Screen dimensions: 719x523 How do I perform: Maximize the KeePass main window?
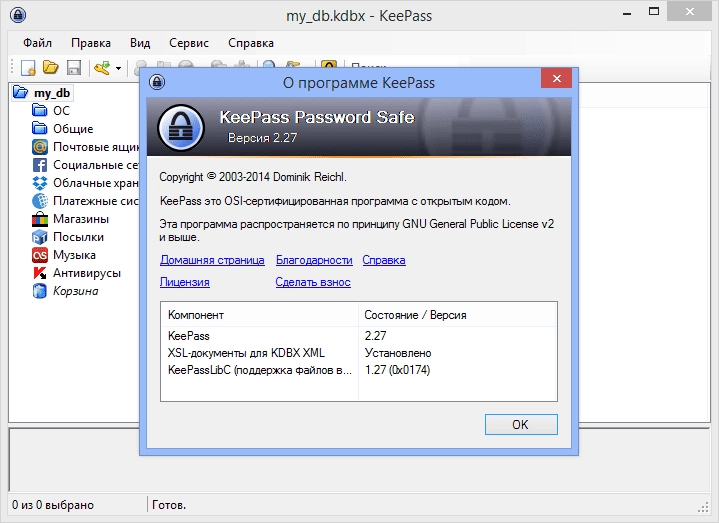pyautogui.click(x=654, y=11)
